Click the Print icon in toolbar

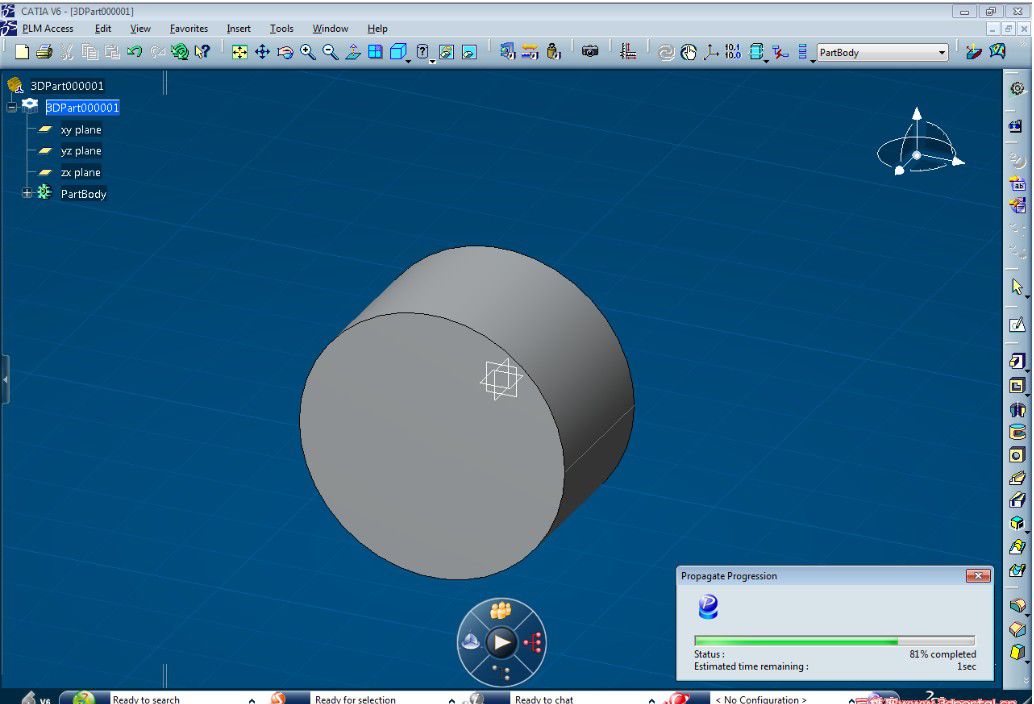coord(44,52)
